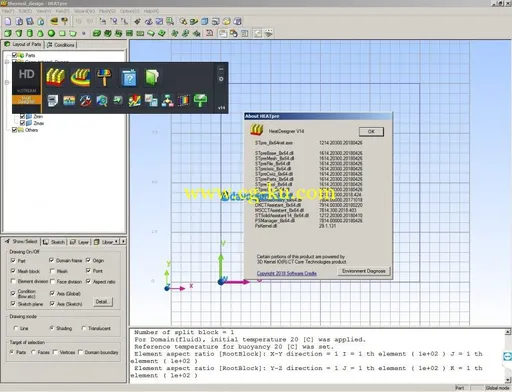Select Faces as target of selection
The height and width of the screenshot is (392, 512).
(x=33, y=352)
